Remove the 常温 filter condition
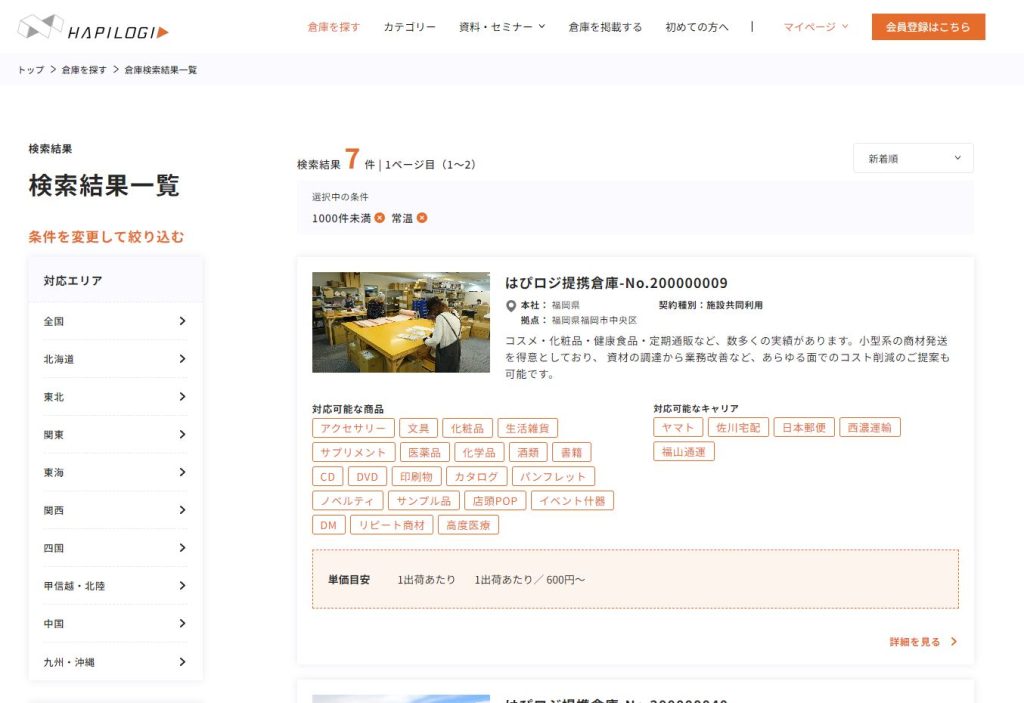The image size is (1024, 703). 422,218
